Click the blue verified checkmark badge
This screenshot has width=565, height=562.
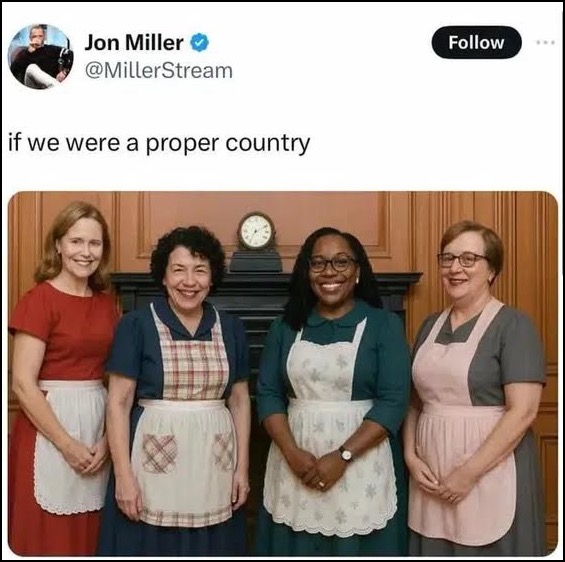pos(199,43)
